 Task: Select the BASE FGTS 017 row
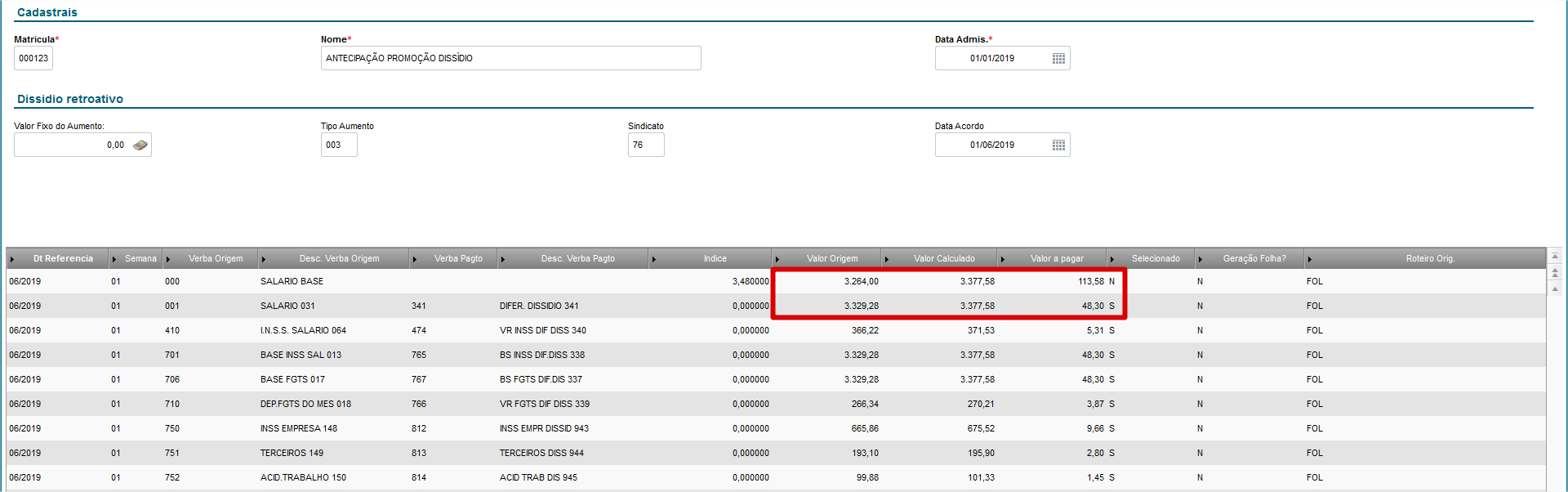point(776,379)
